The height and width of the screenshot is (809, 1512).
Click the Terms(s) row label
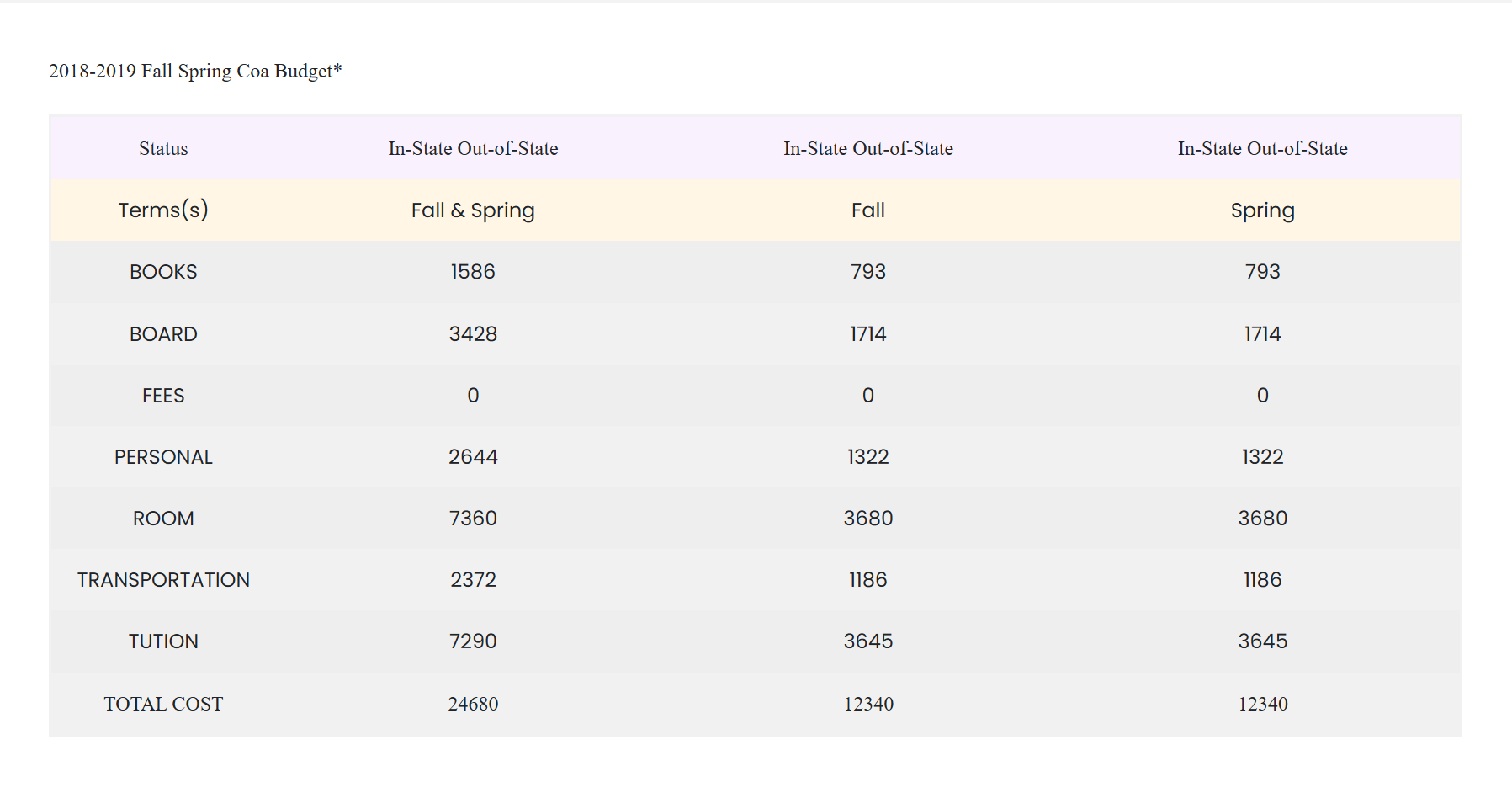click(x=163, y=210)
